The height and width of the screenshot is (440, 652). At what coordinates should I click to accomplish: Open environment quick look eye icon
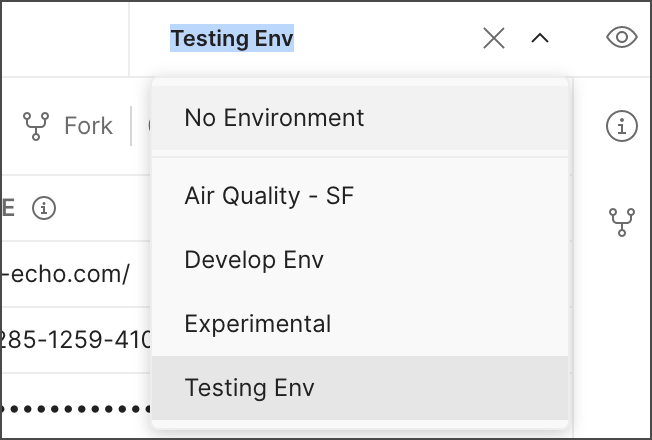pyautogui.click(x=622, y=37)
